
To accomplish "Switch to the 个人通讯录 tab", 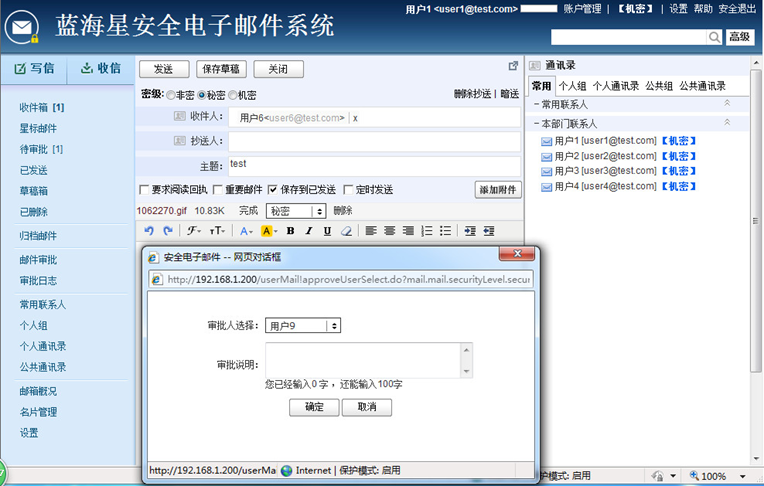I will 615,86.
